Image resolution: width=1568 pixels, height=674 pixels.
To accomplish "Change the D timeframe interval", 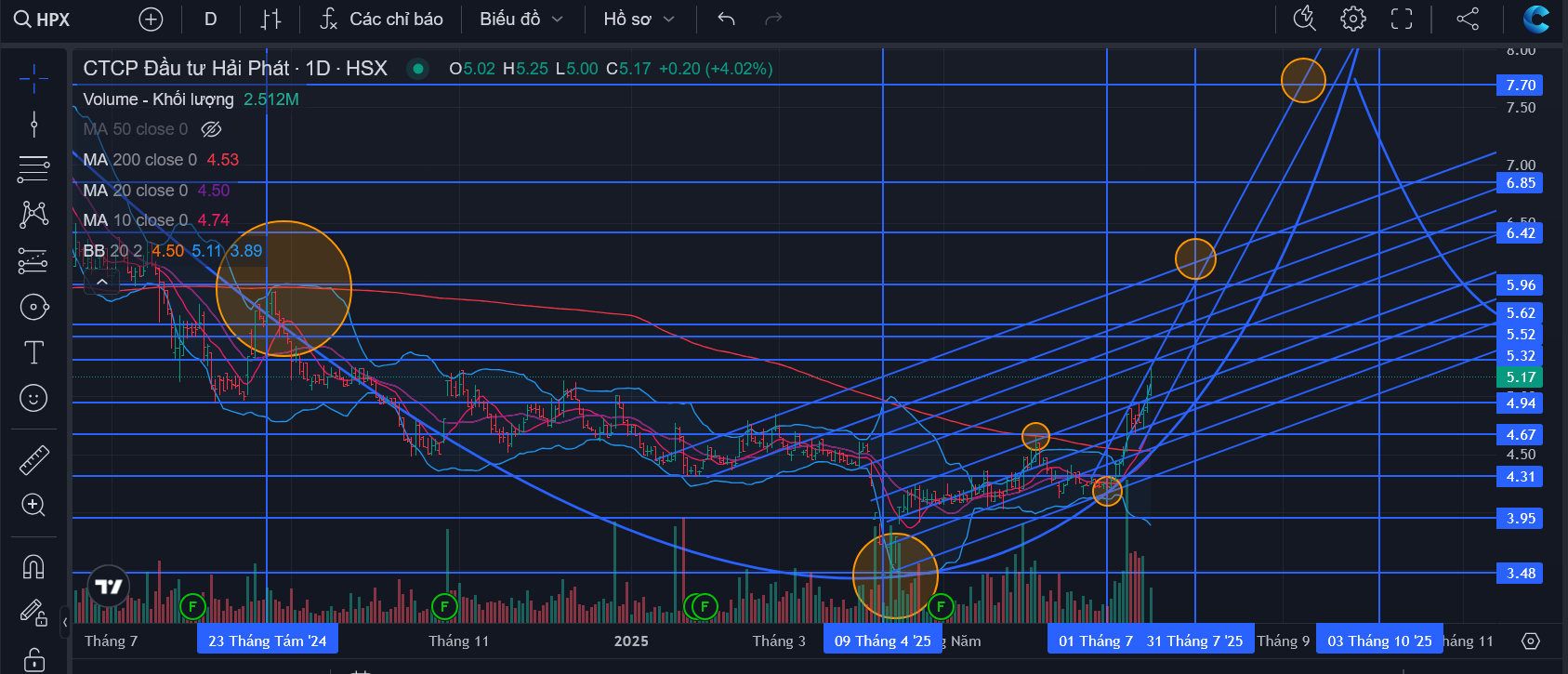I will [x=211, y=20].
